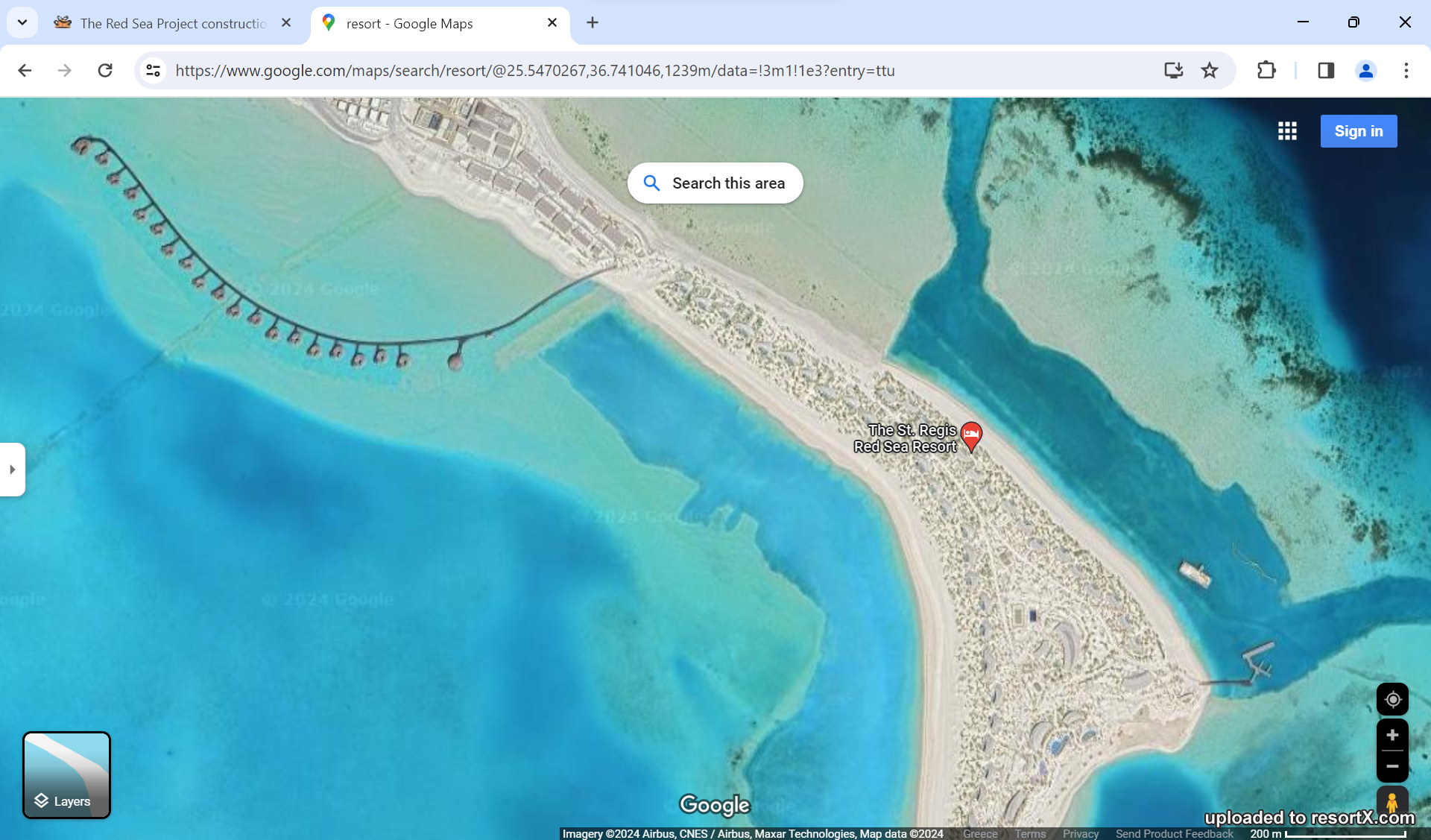Toggle the 200 m scale bar units
Image resolution: width=1431 pixels, height=840 pixels.
(1327, 833)
